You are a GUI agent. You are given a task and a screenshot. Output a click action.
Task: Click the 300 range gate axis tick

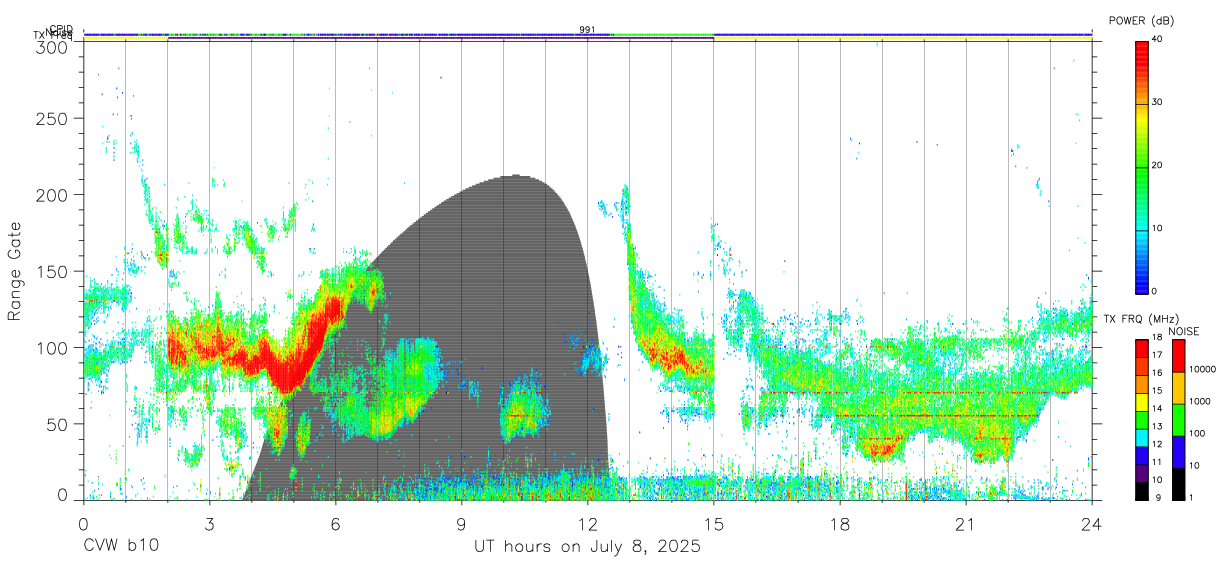53,47
